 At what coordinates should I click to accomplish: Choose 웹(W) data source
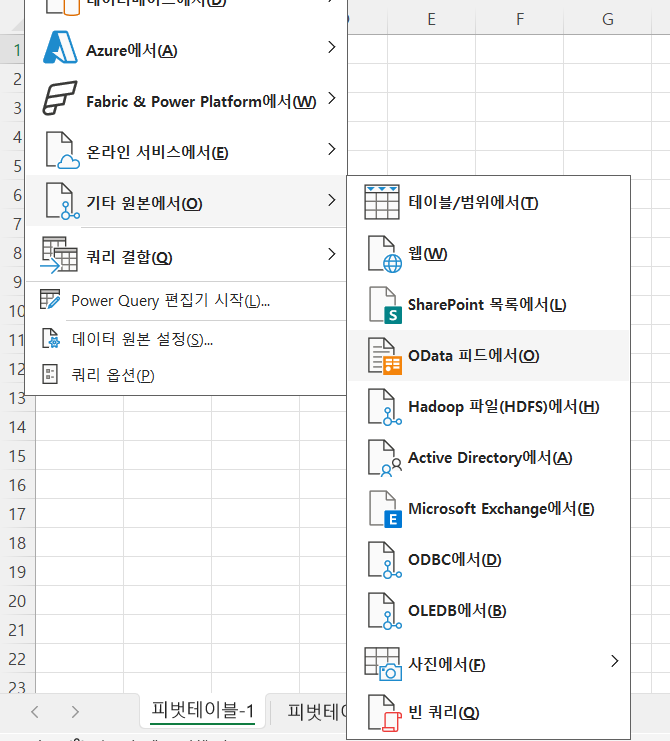(x=489, y=254)
